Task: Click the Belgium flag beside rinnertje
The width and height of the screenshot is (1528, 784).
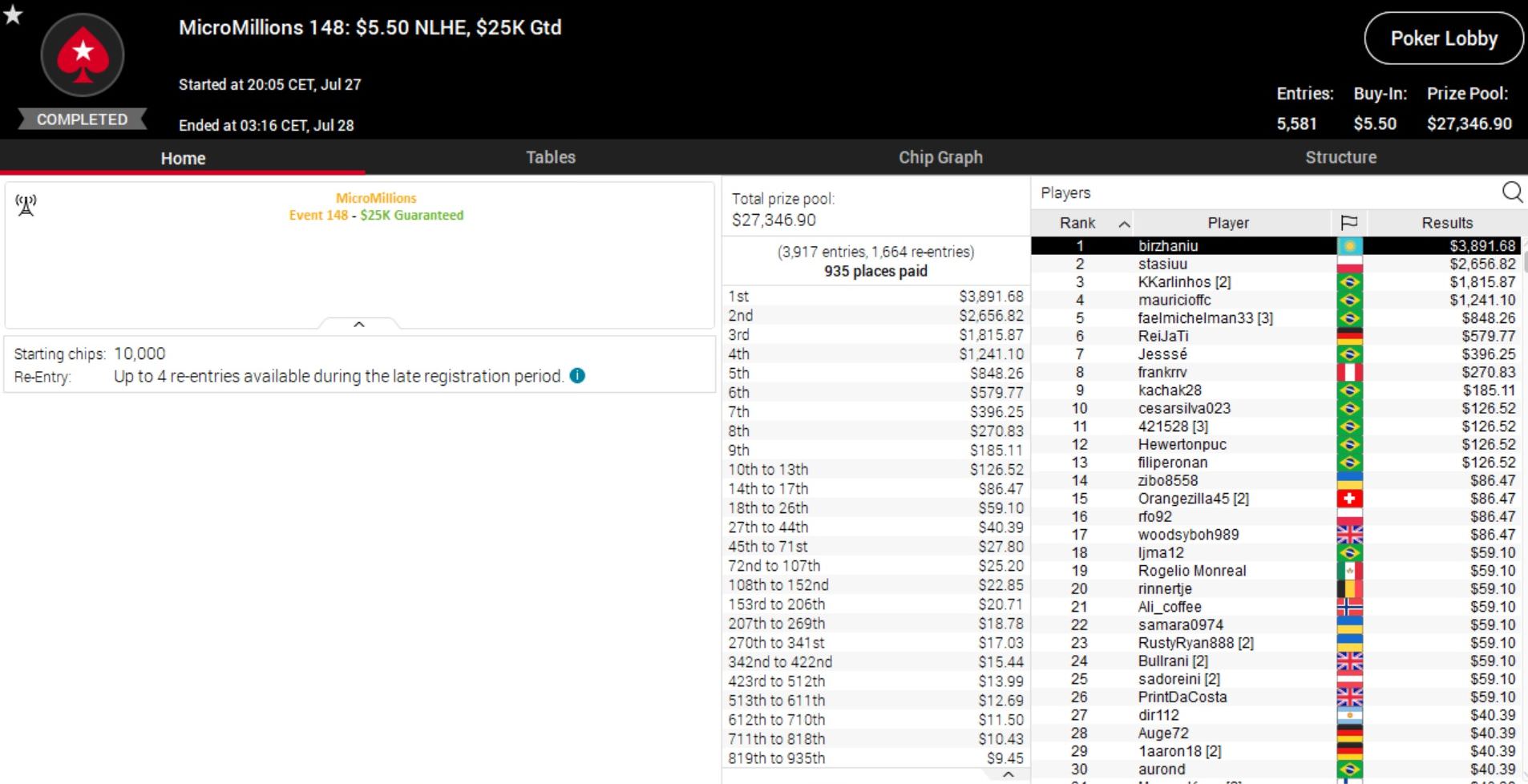Action: pyautogui.click(x=1349, y=588)
